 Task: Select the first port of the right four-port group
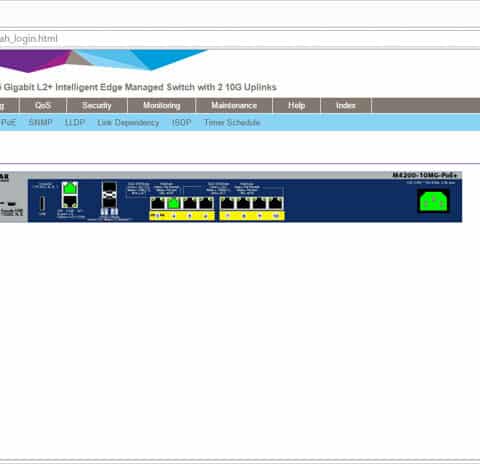click(227, 203)
